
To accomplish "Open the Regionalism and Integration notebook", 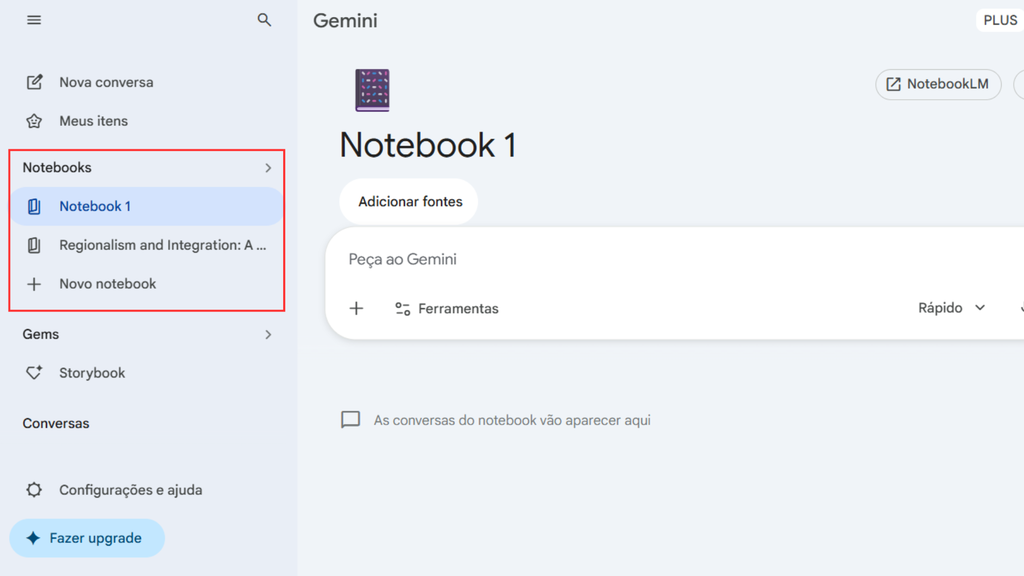I will pyautogui.click(x=163, y=244).
